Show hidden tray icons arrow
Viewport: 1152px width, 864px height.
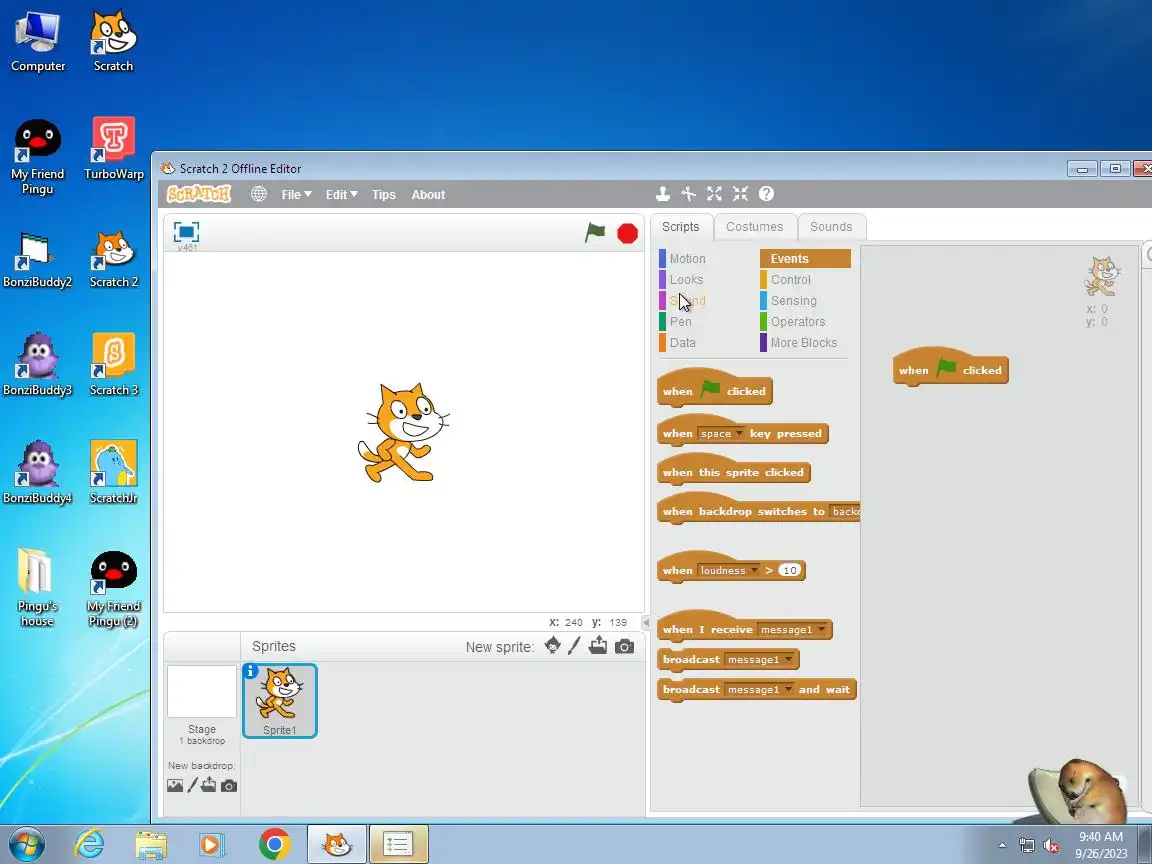tap(1002, 846)
